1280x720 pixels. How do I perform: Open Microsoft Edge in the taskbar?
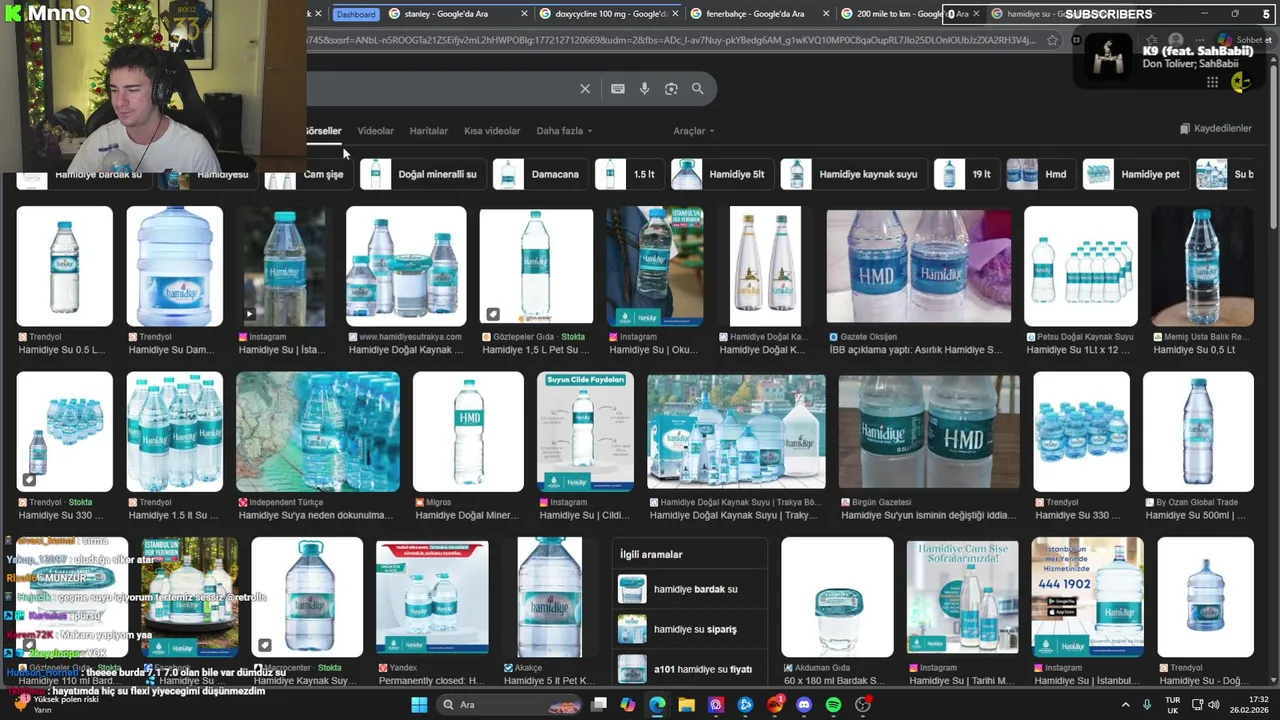[657, 705]
